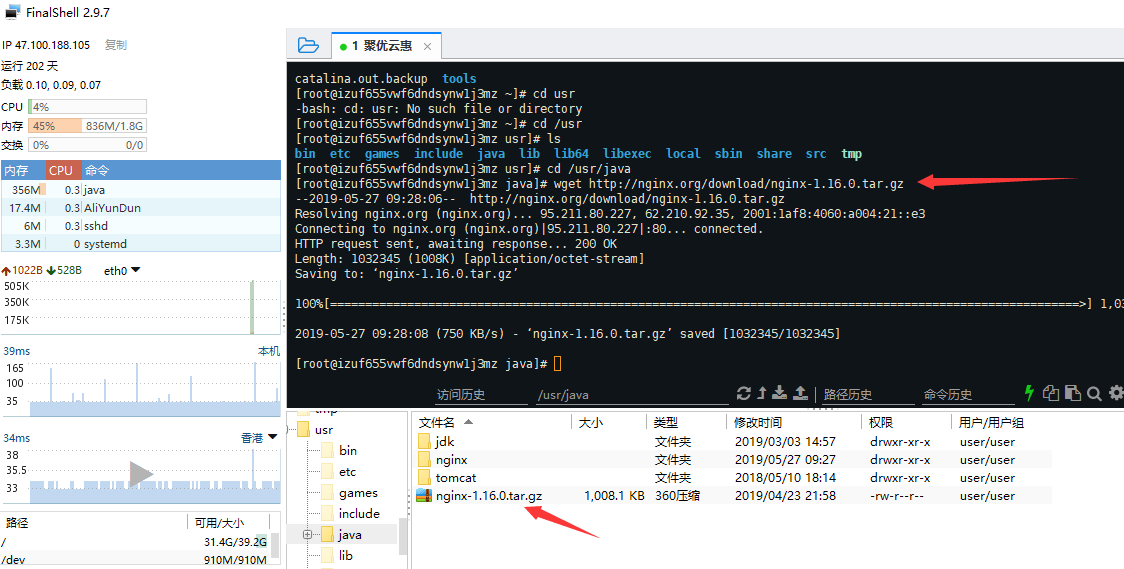
Task: Click the upload file icon
Action: click(801, 393)
